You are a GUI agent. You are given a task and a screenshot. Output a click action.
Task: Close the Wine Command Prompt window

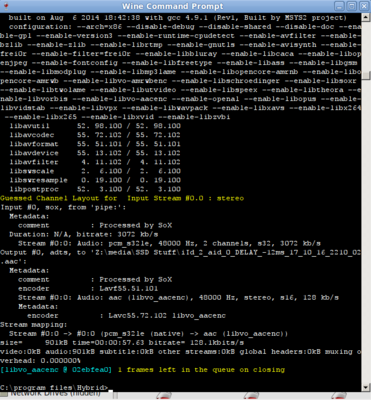(x=363, y=6)
